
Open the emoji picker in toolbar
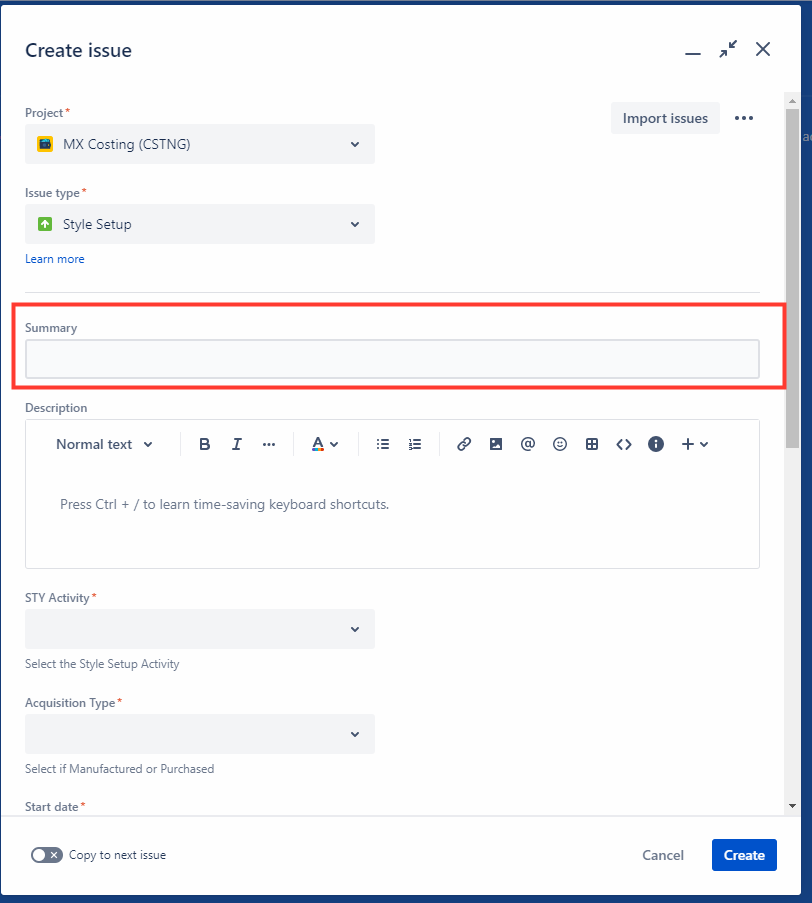(x=560, y=444)
